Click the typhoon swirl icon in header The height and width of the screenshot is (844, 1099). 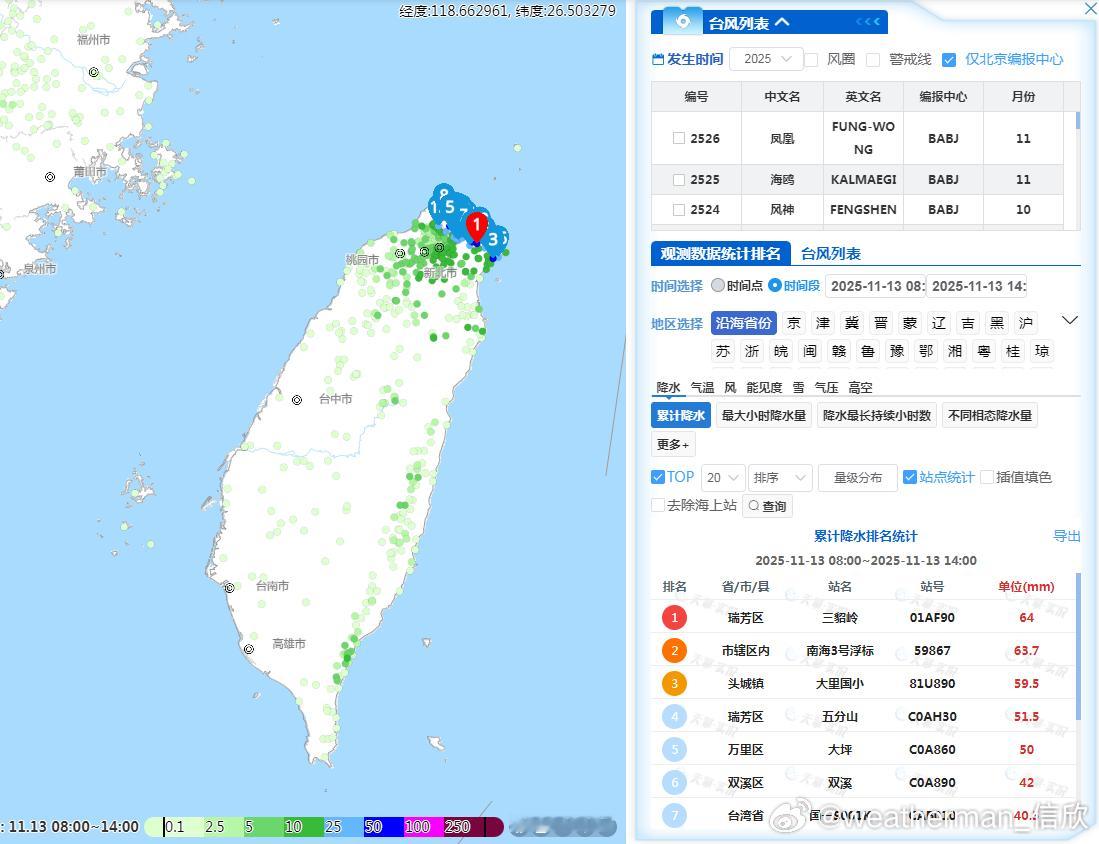[x=683, y=22]
